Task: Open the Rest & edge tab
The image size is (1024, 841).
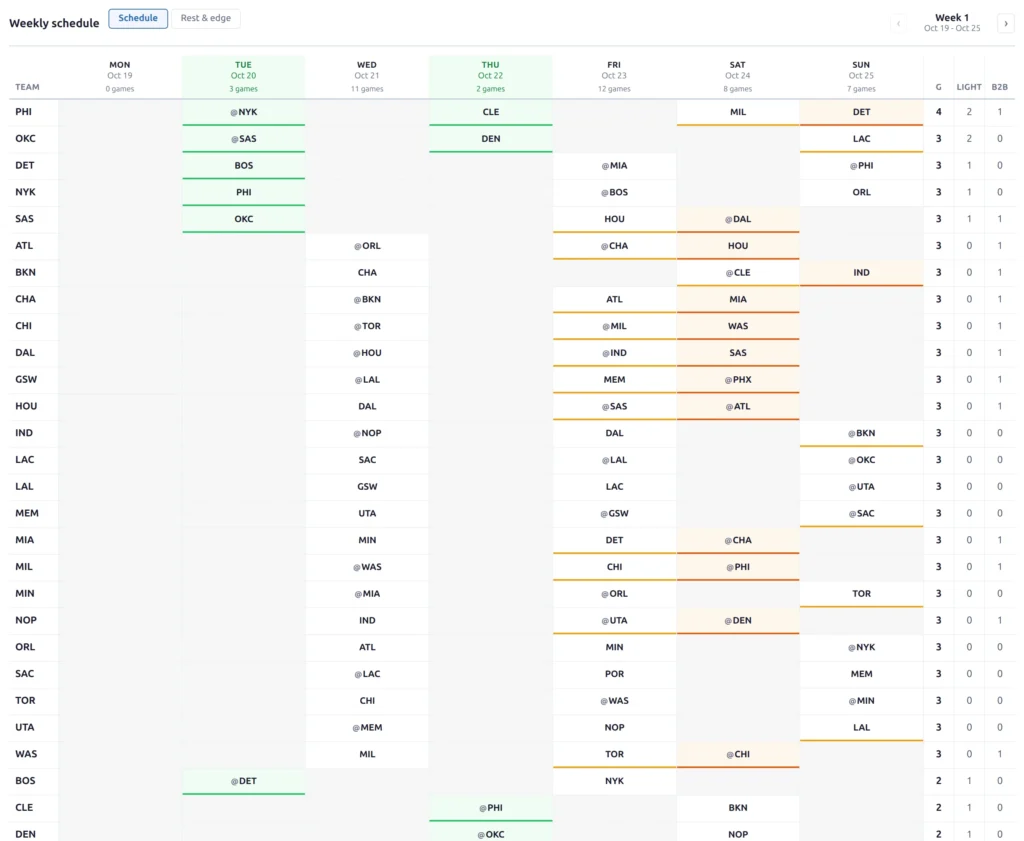Action: click(206, 18)
